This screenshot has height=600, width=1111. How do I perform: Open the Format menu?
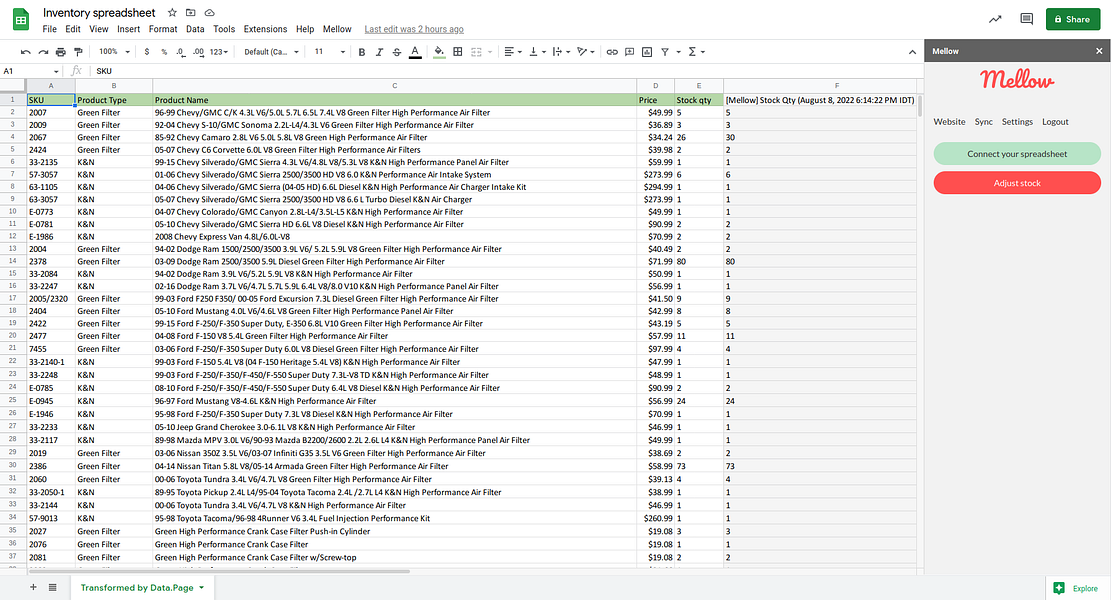coord(163,29)
